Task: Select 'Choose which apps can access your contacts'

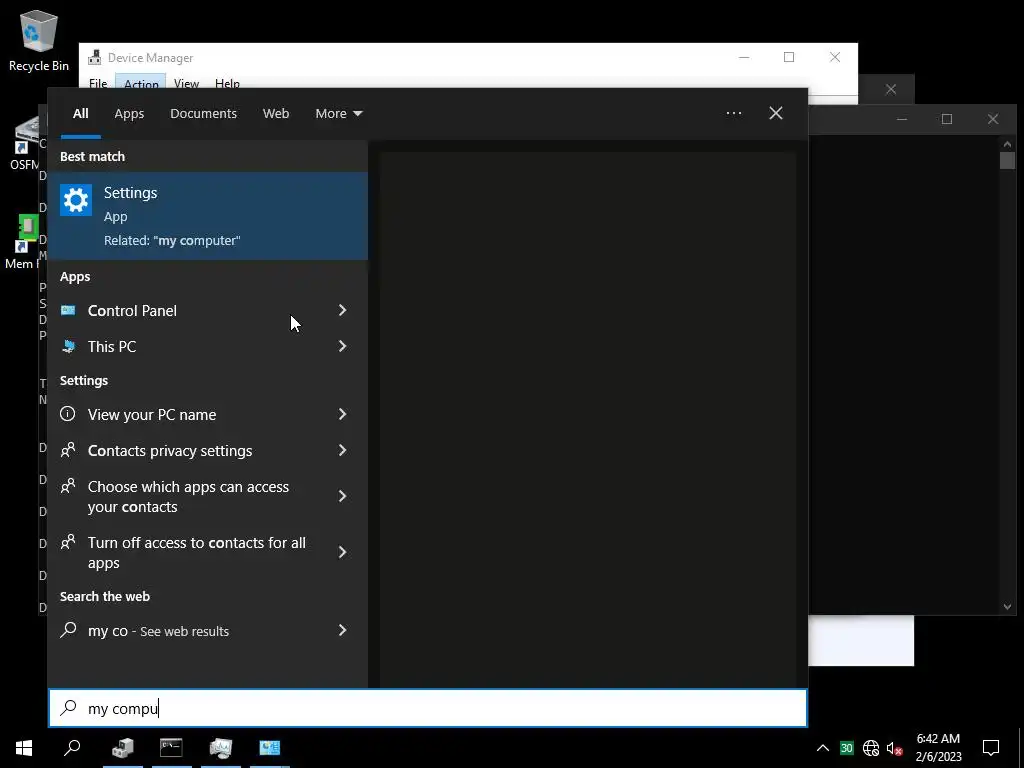Action: [x=208, y=496]
